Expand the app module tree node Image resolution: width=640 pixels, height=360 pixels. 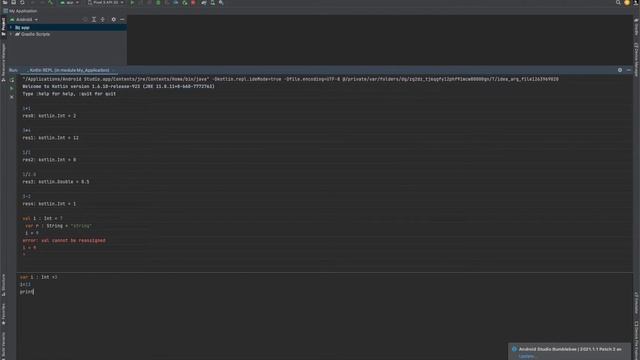pos(11,27)
